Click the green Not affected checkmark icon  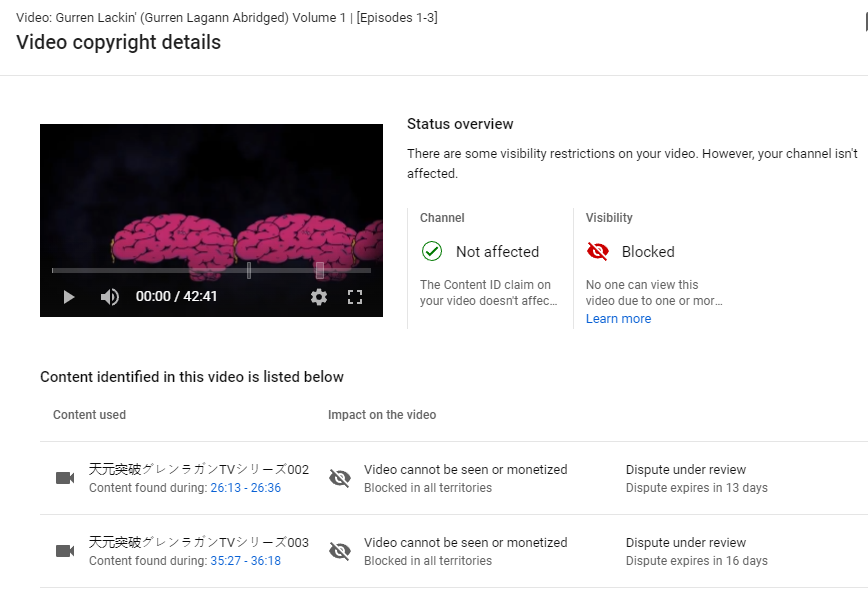tap(432, 251)
